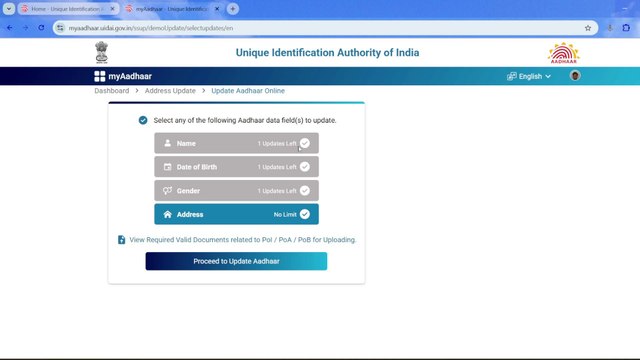Click the person icon in Name row
The height and width of the screenshot is (360, 640).
coord(167,143)
